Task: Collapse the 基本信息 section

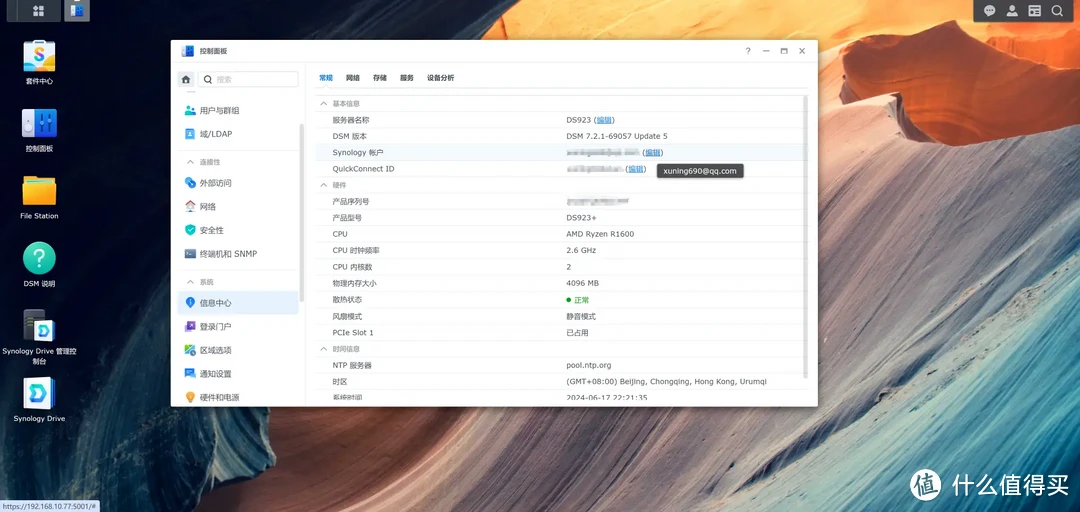Action: (x=323, y=104)
